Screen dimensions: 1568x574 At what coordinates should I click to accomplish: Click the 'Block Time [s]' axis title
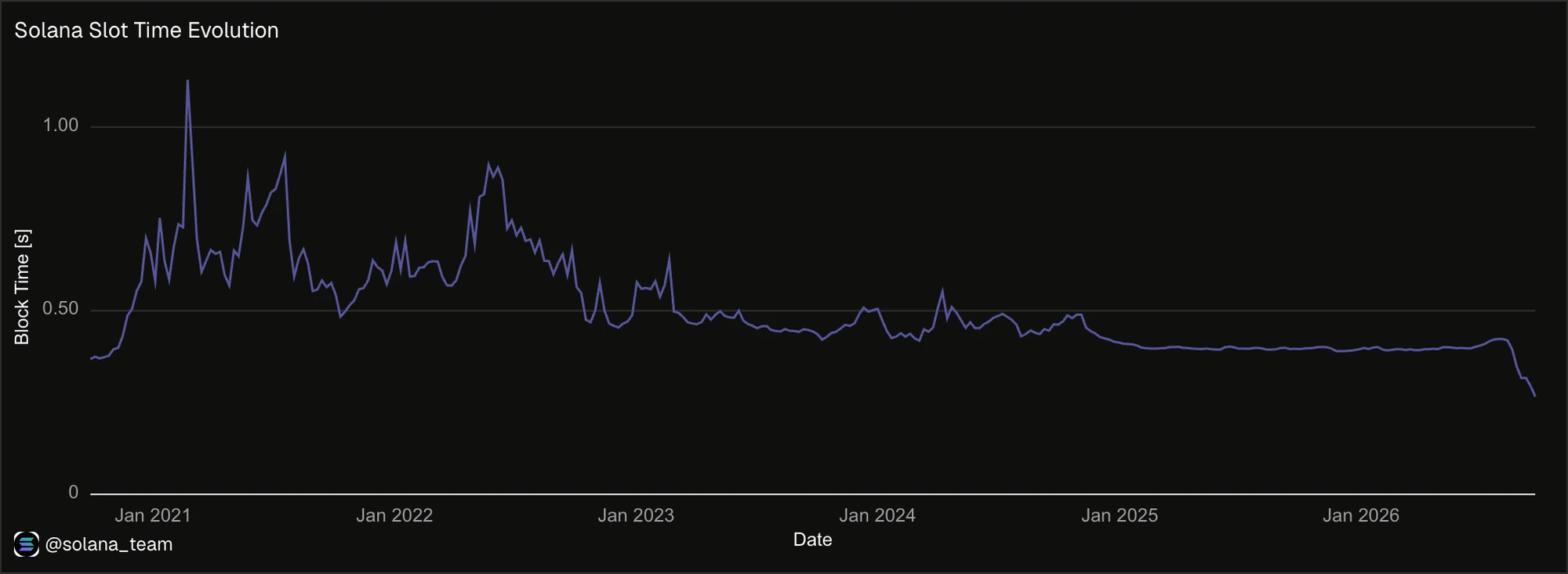[22, 287]
